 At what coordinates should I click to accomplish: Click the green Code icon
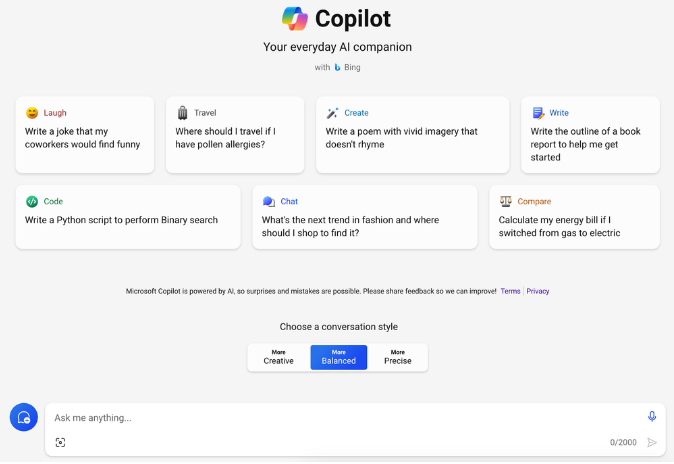click(x=32, y=201)
